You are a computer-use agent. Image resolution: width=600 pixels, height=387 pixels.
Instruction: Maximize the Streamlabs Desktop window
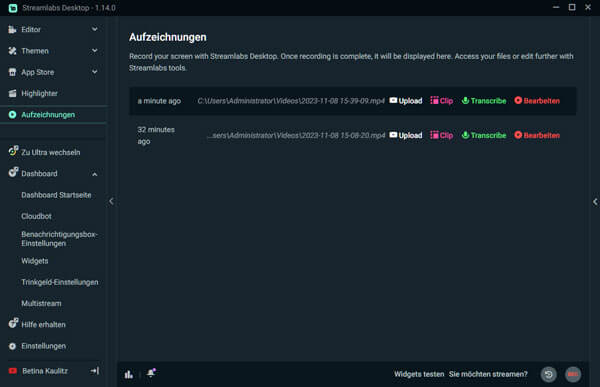[572, 7]
